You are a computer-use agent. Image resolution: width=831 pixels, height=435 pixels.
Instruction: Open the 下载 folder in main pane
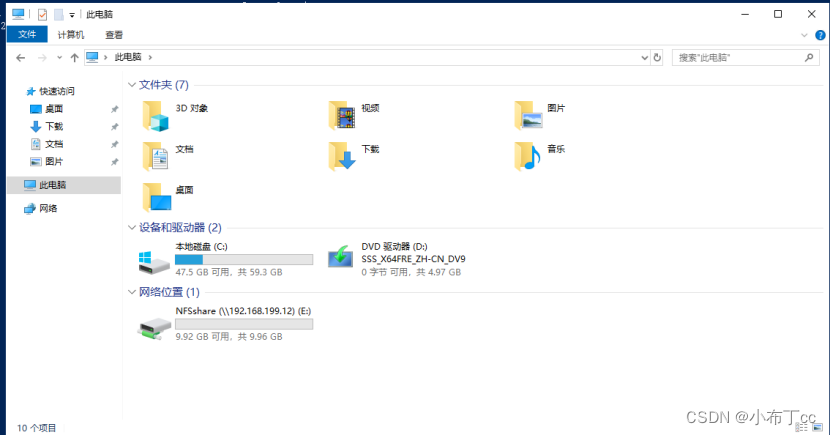[x=342, y=157]
